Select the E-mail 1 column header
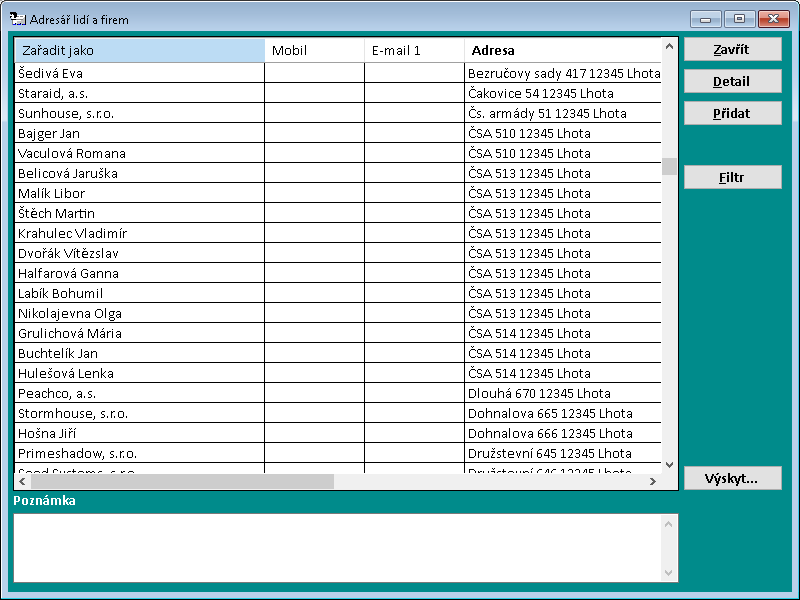This screenshot has width=800, height=600. (x=414, y=50)
